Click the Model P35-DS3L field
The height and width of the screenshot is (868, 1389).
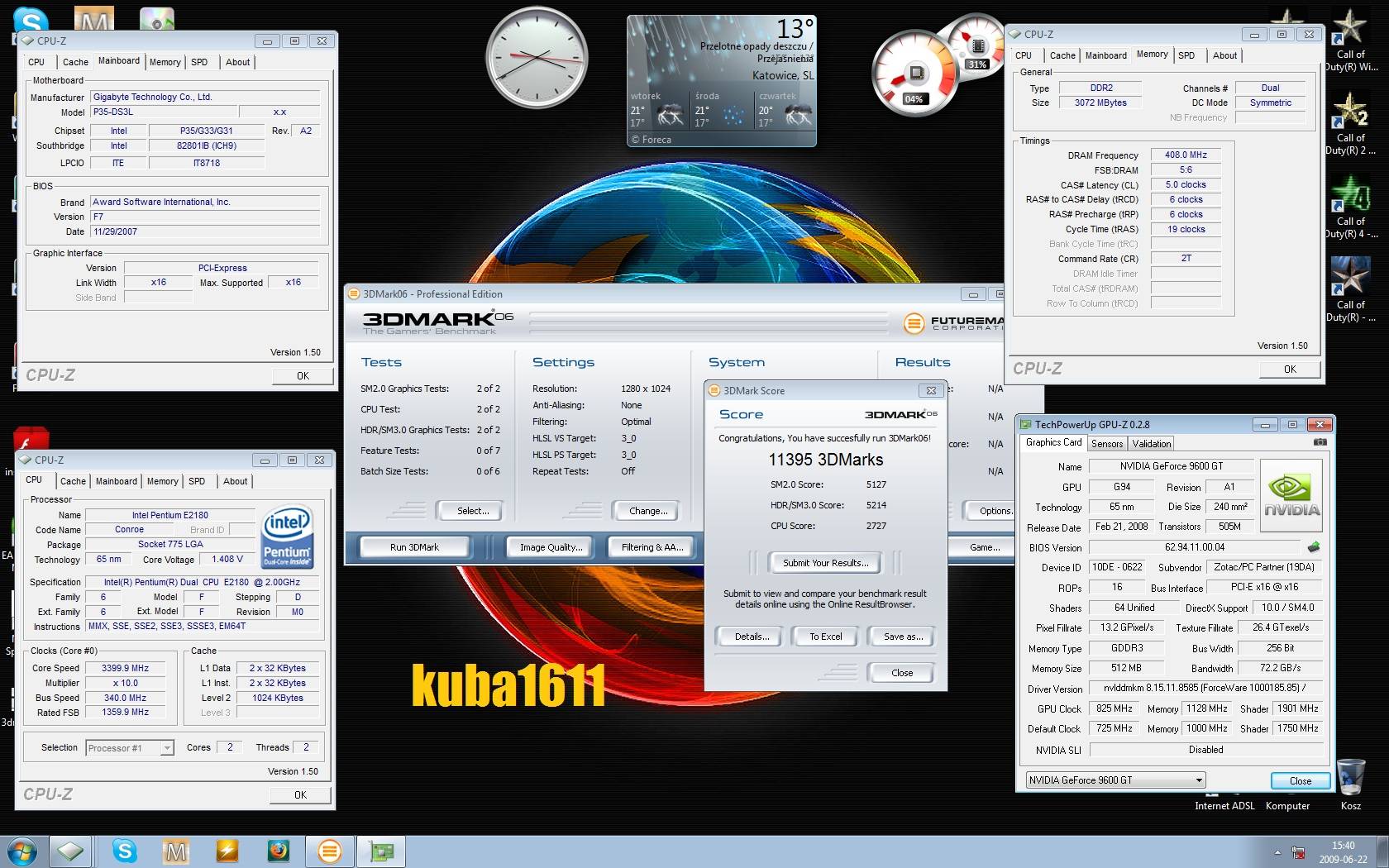tap(165, 112)
